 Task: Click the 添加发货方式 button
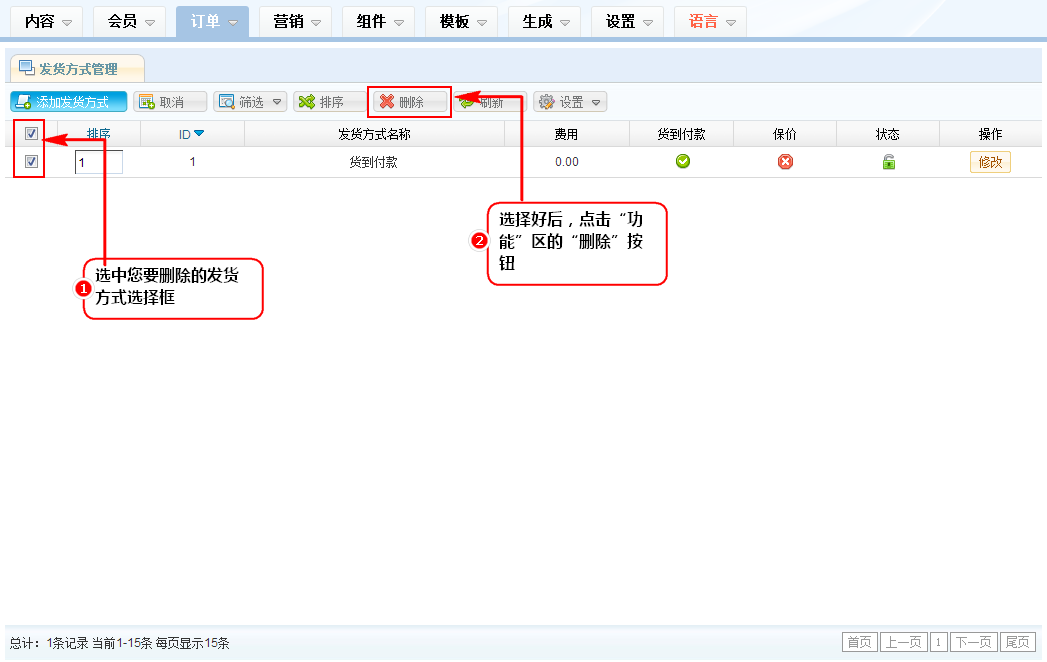coord(69,102)
